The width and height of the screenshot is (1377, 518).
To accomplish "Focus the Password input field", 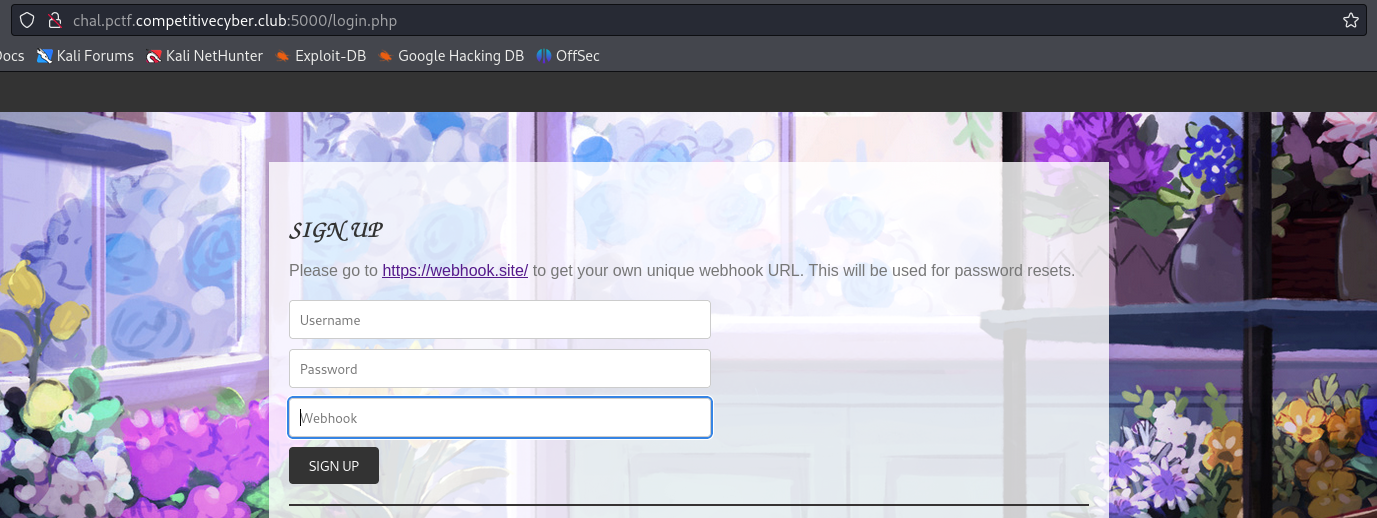I will [500, 369].
